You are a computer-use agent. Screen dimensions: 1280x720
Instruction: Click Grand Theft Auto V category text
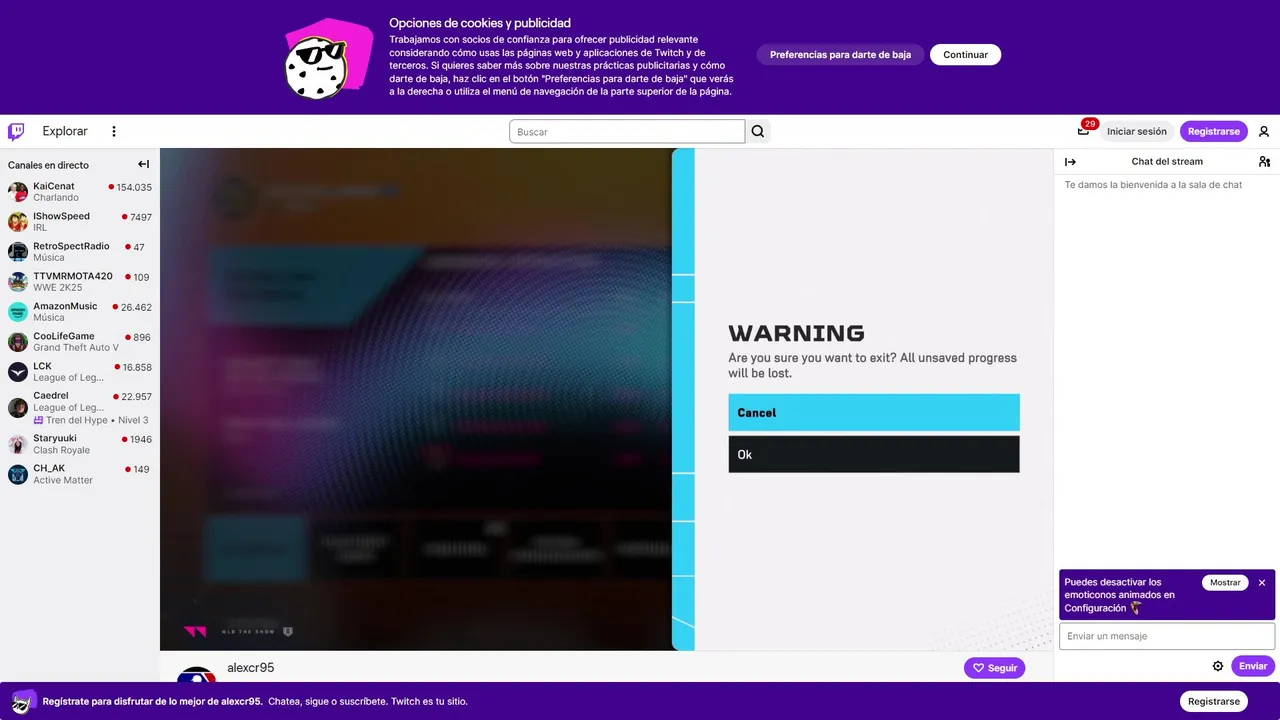tap(76, 347)
